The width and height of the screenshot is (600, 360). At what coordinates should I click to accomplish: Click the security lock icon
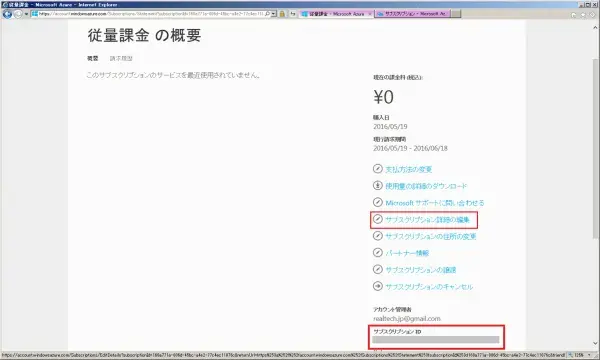coord(282,14)
